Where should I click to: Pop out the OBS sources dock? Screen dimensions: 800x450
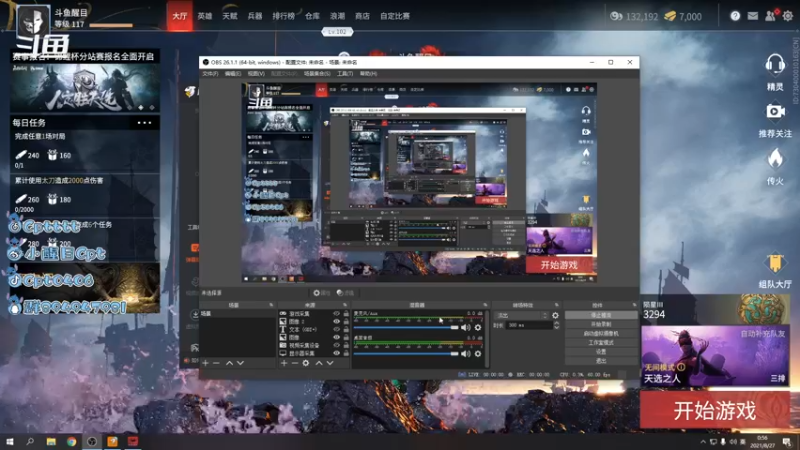click(345, 305)
